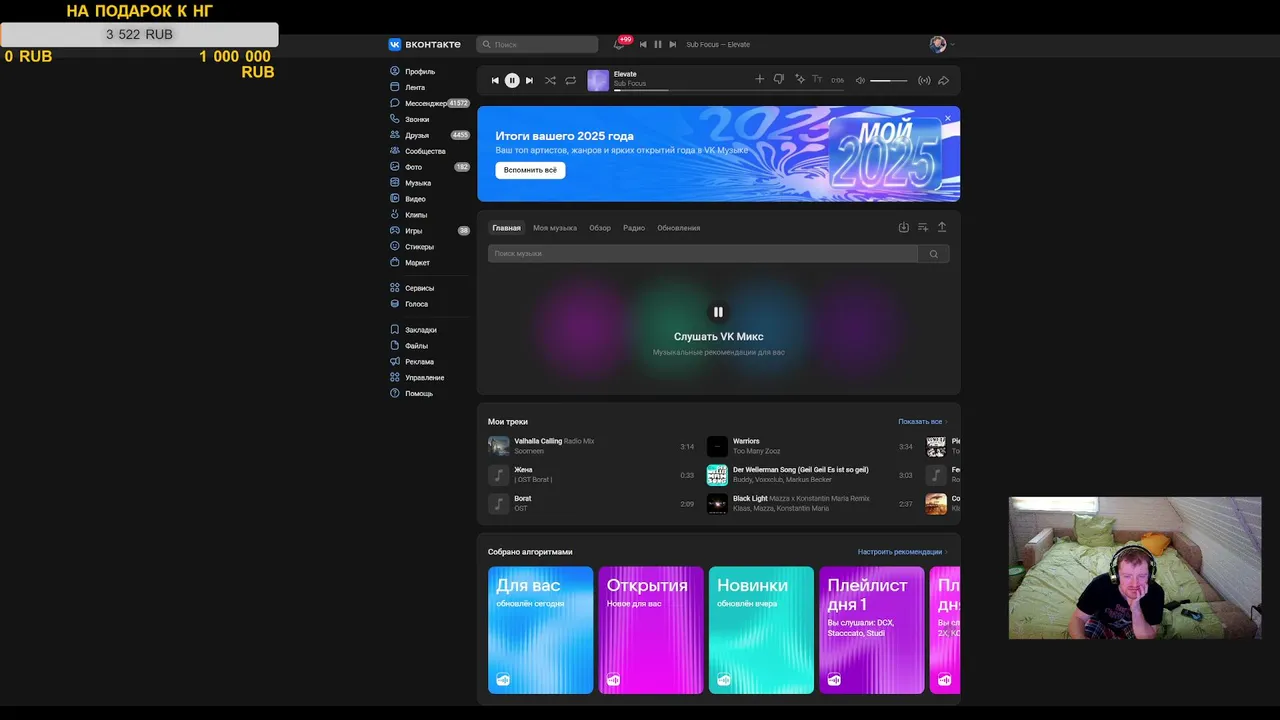Expand the profile avatar dropdown menu
The height and width of the screenshot is (720, 1280).
tap(942, 44)
